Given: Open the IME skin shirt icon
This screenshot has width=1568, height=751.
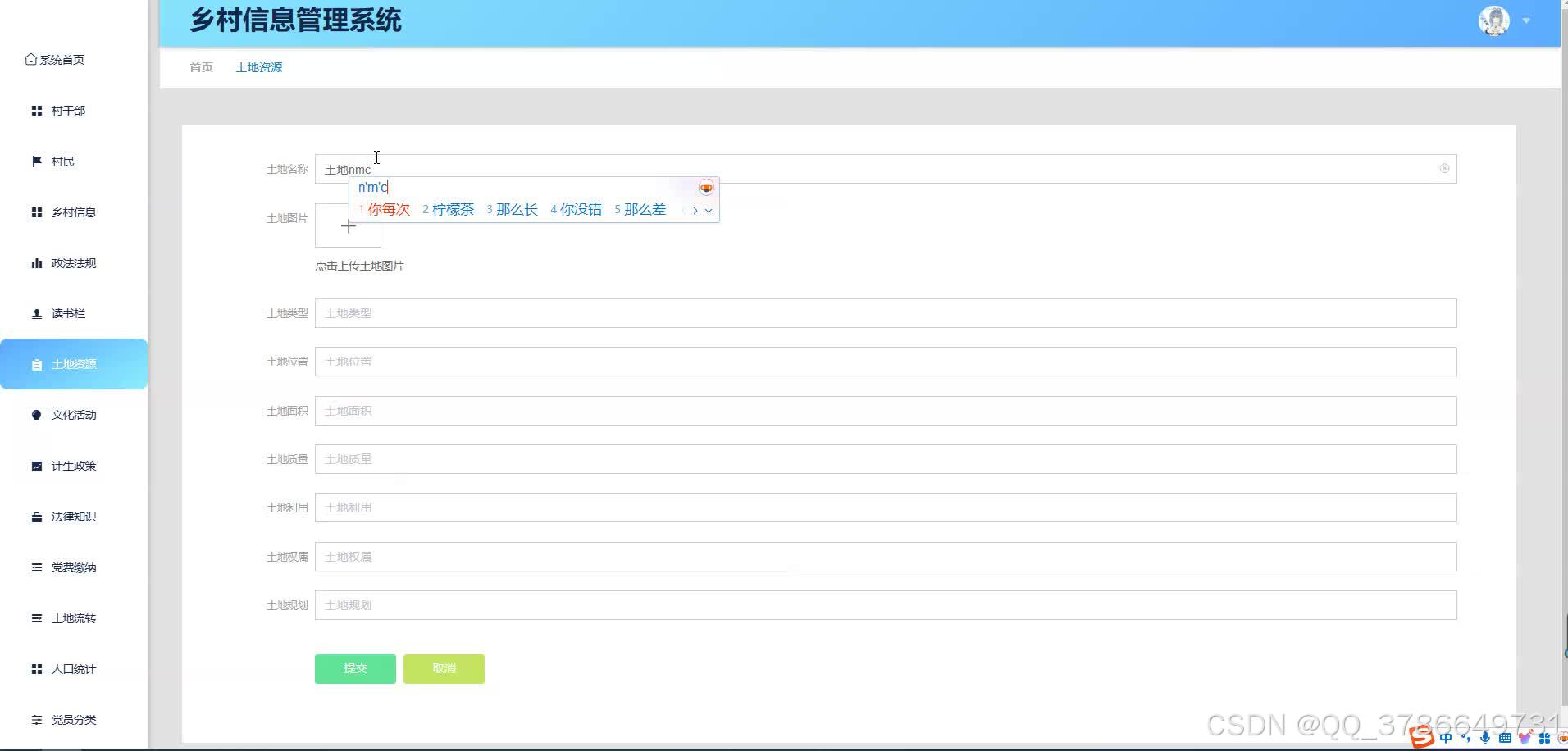Looking at the screenshot, I should (x=1525, y=738).
